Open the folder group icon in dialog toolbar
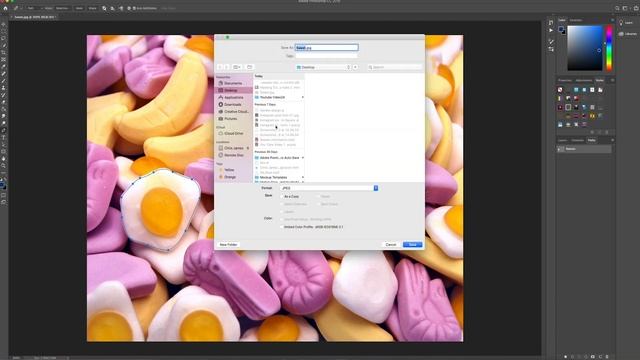This screenshot has width=640, height=360. tap(250, 67)
